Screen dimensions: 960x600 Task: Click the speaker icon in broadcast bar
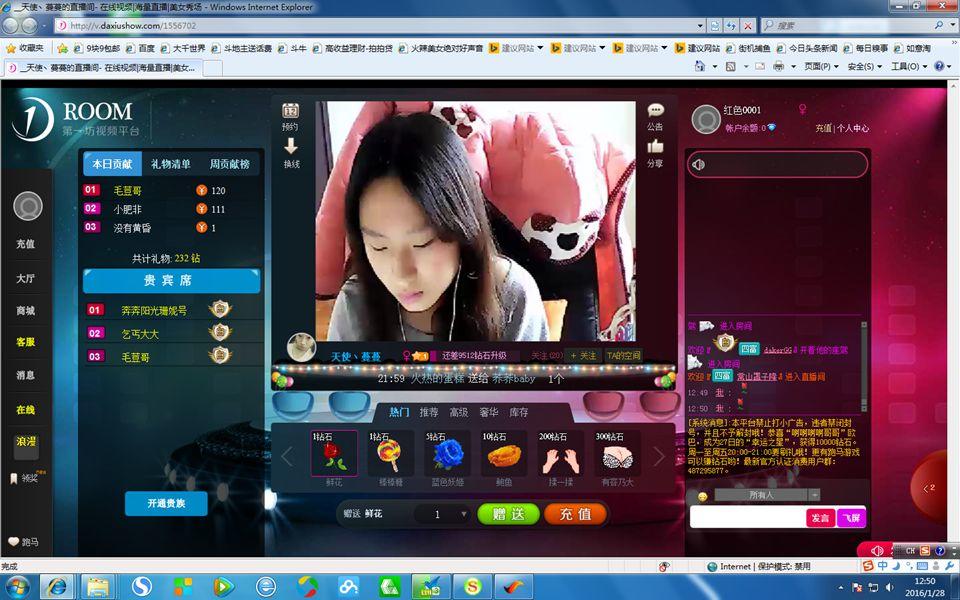(x=699, y=164)
